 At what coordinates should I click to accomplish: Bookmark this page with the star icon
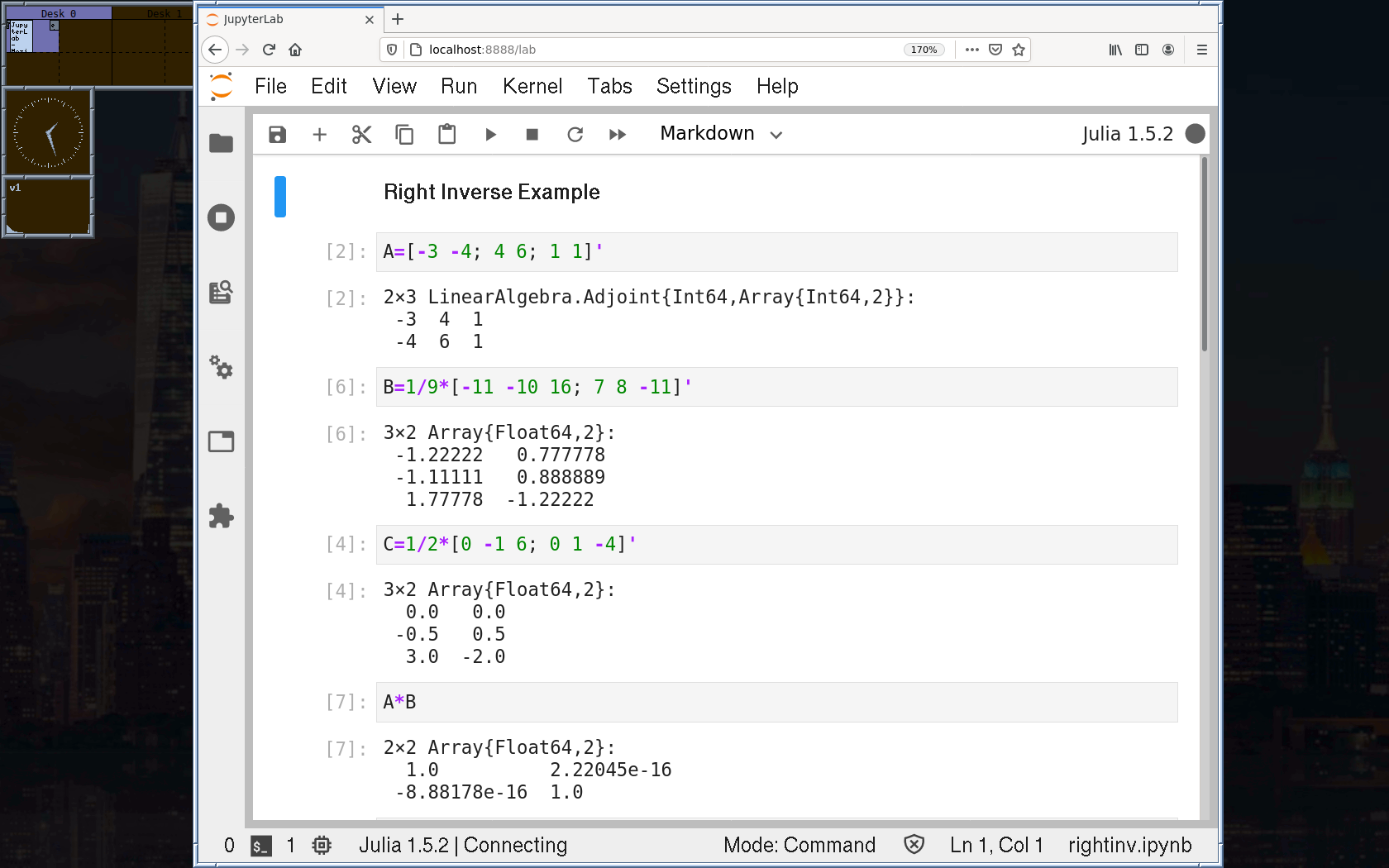1019,50
